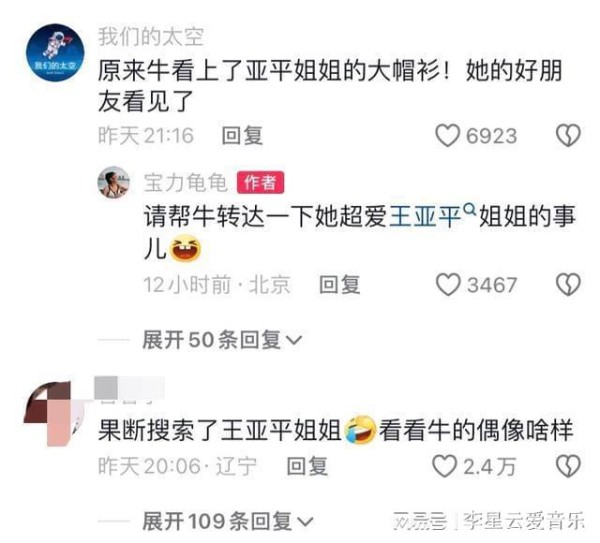Like the comment with 2.4万 likes
Viewport: 600px width, 543px height.
click(445, 466)
